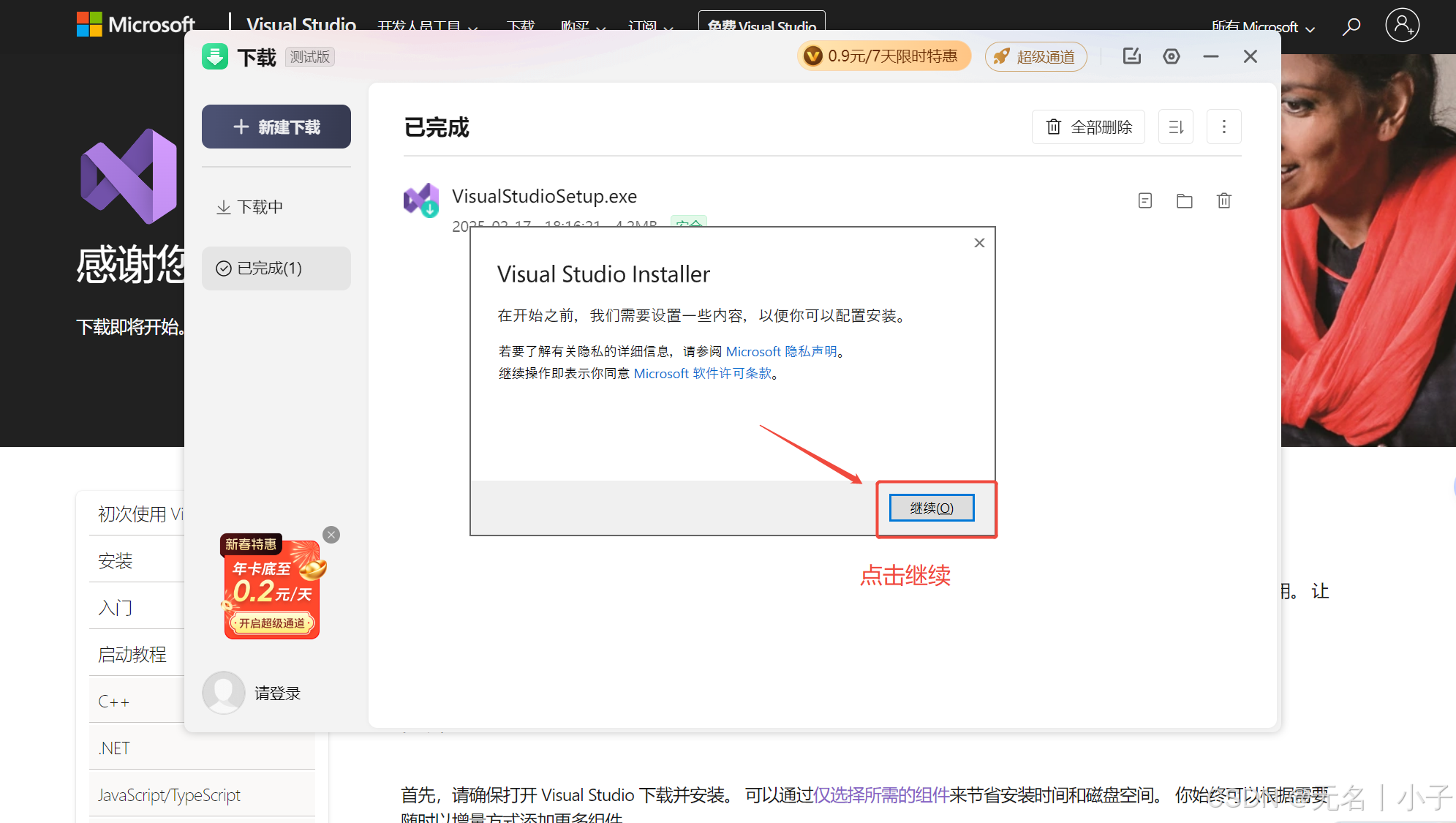Dismiss the 新春特惠 promo popup
This screenshot has width=1456, height=823.
tap(331, 535)
